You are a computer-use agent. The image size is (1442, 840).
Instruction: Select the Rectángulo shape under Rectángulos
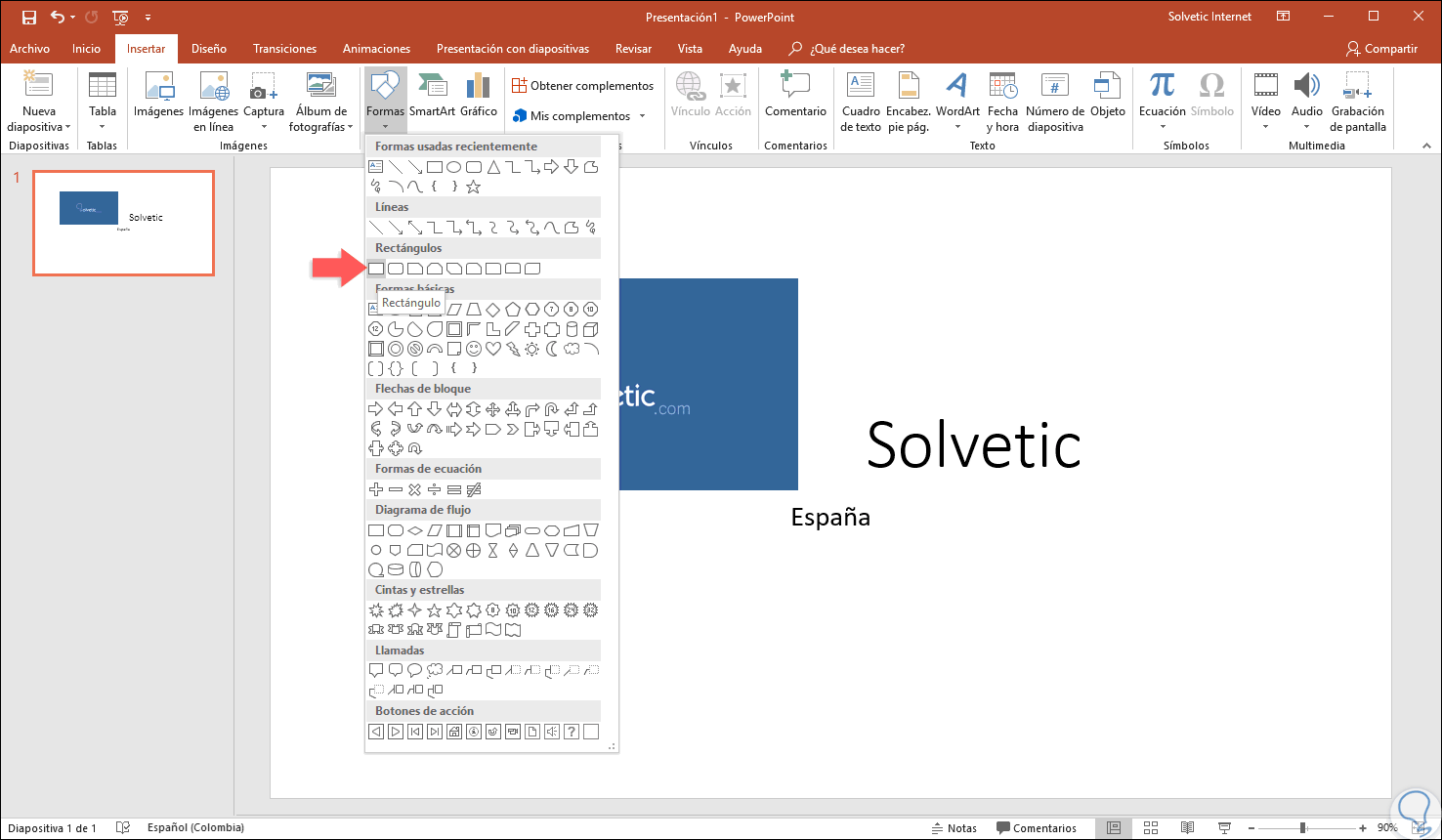point(376,269)
